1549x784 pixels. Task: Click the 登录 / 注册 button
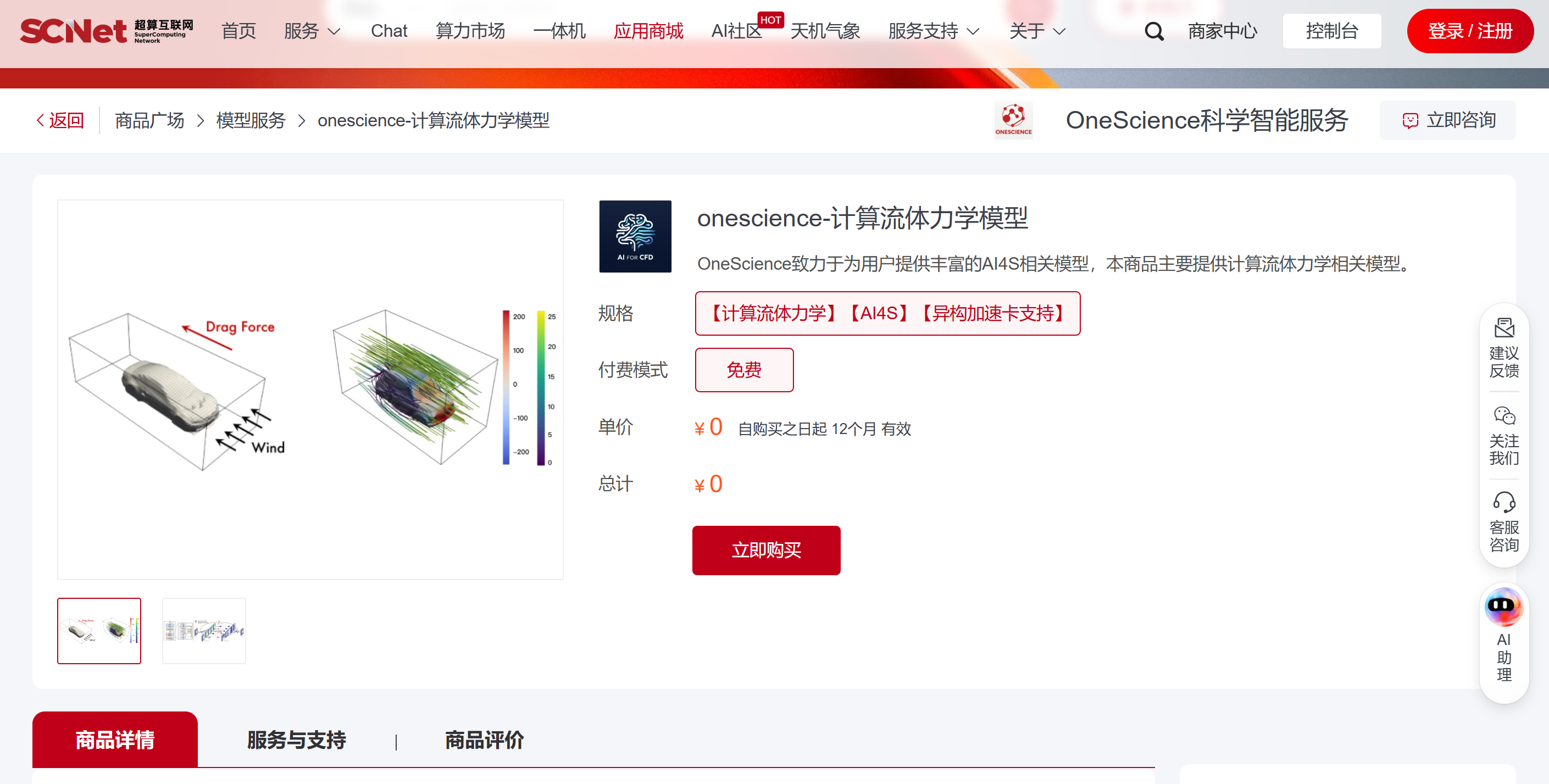[x=1470, y=31]
